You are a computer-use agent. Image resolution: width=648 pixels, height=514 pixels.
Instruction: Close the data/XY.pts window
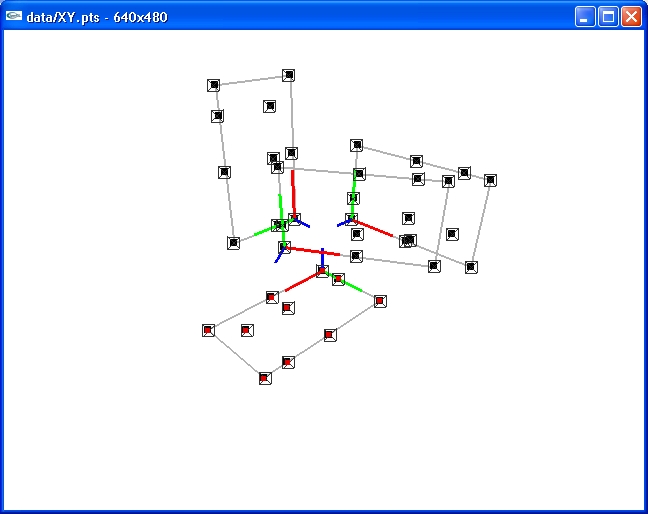click(631, 17)
